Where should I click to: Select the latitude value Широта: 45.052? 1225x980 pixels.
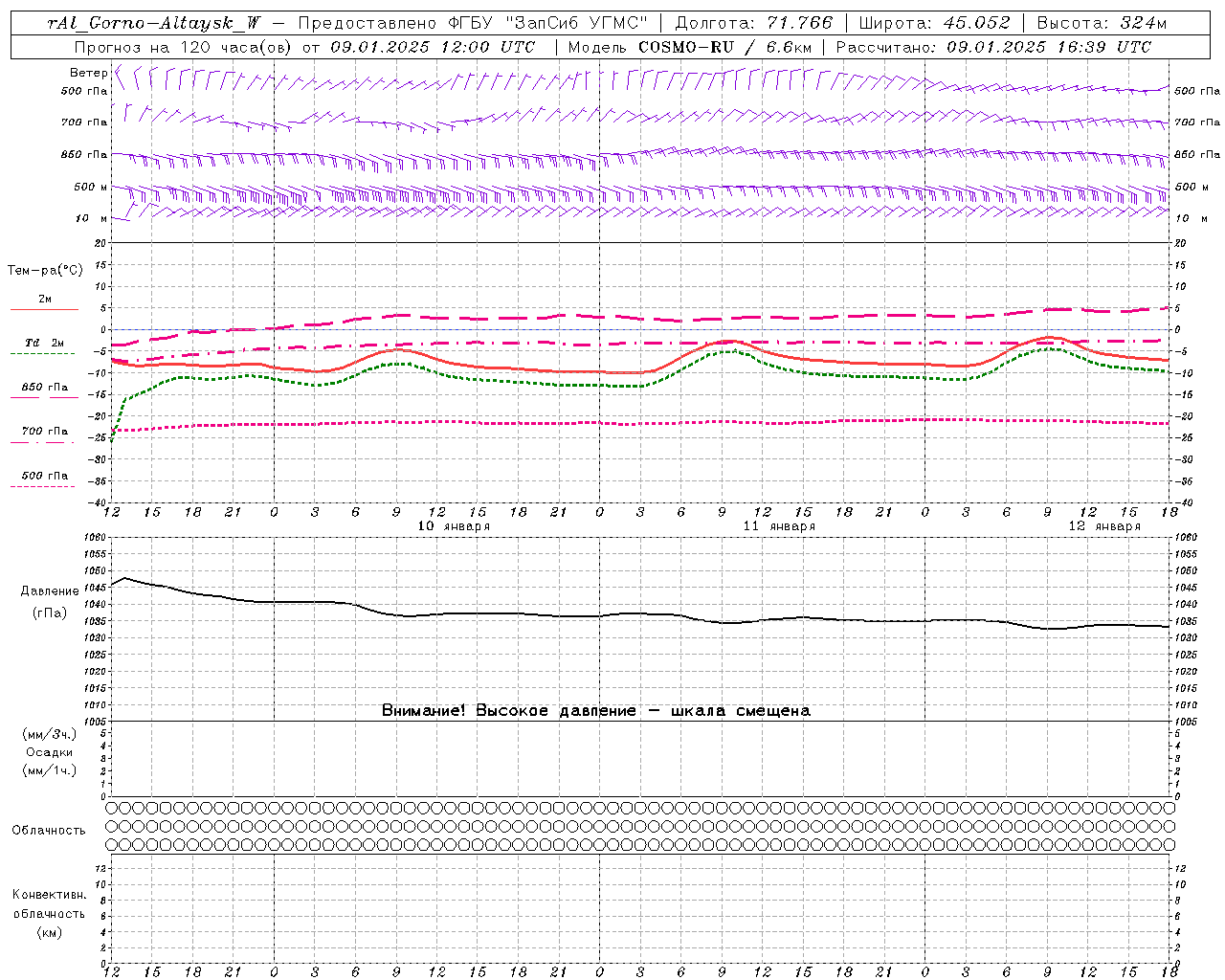[934, 23]
